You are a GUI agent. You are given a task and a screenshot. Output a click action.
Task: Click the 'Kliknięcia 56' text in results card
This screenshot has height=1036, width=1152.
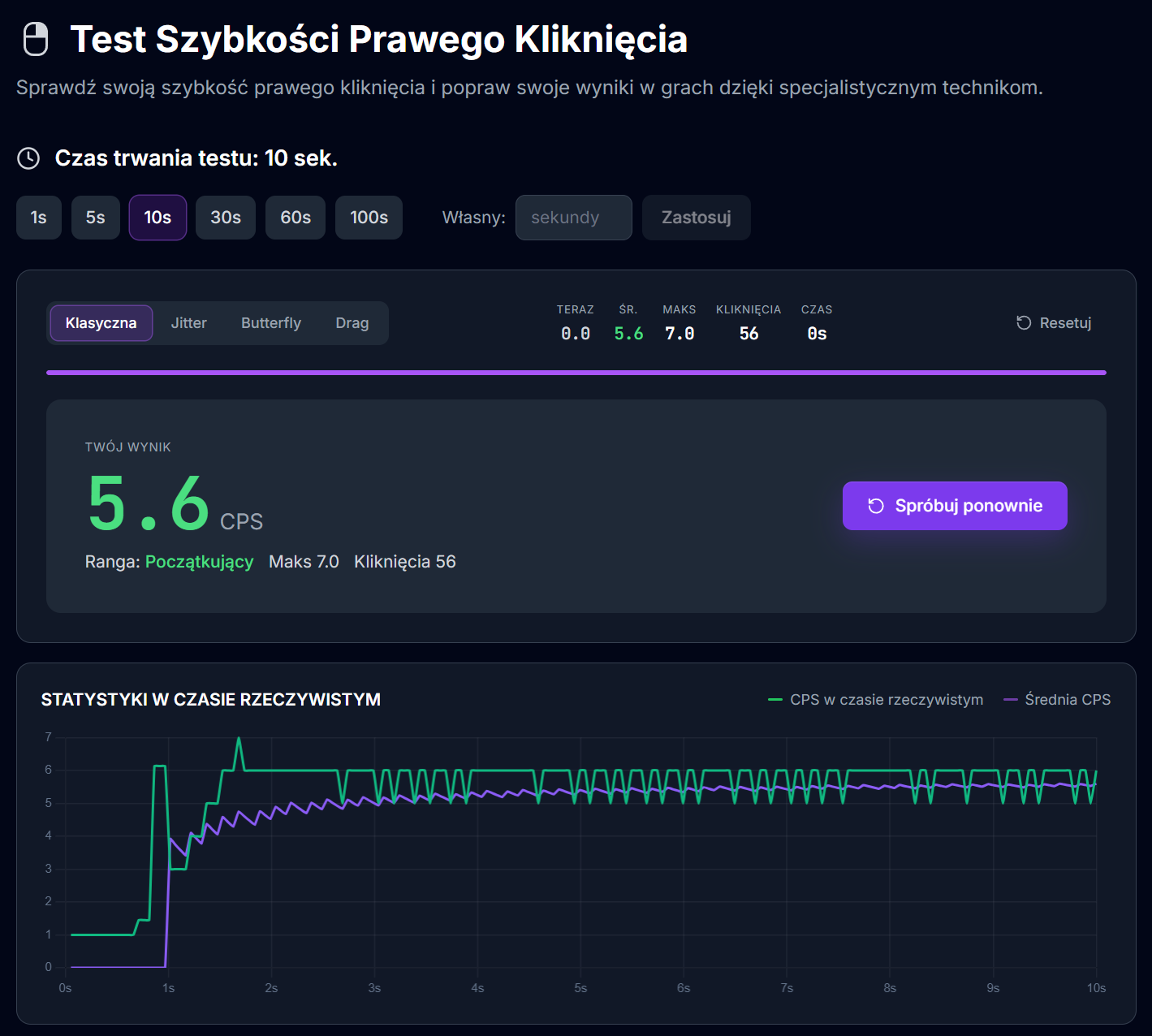click(405, 562)
